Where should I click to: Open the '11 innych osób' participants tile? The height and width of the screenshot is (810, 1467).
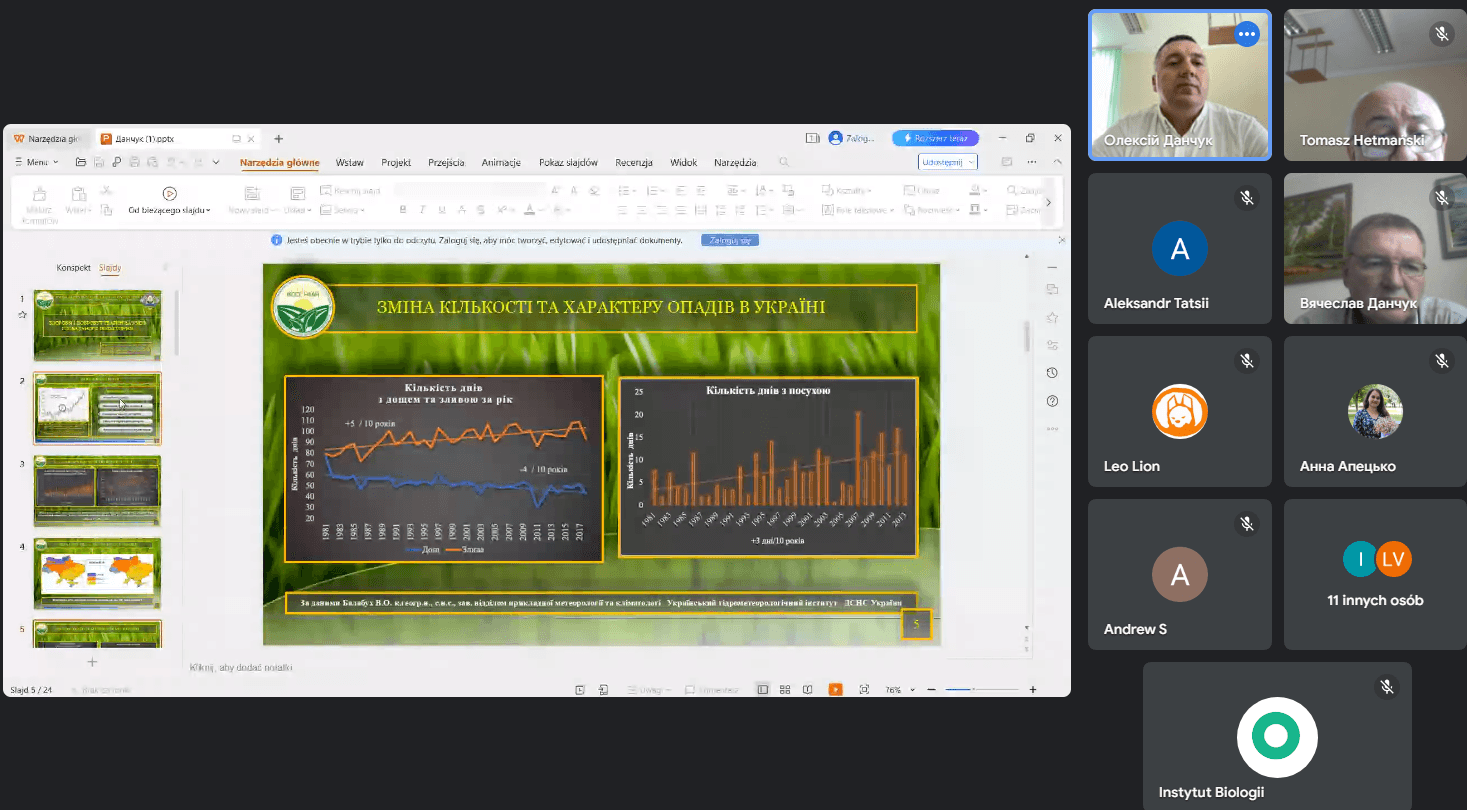1375,574
